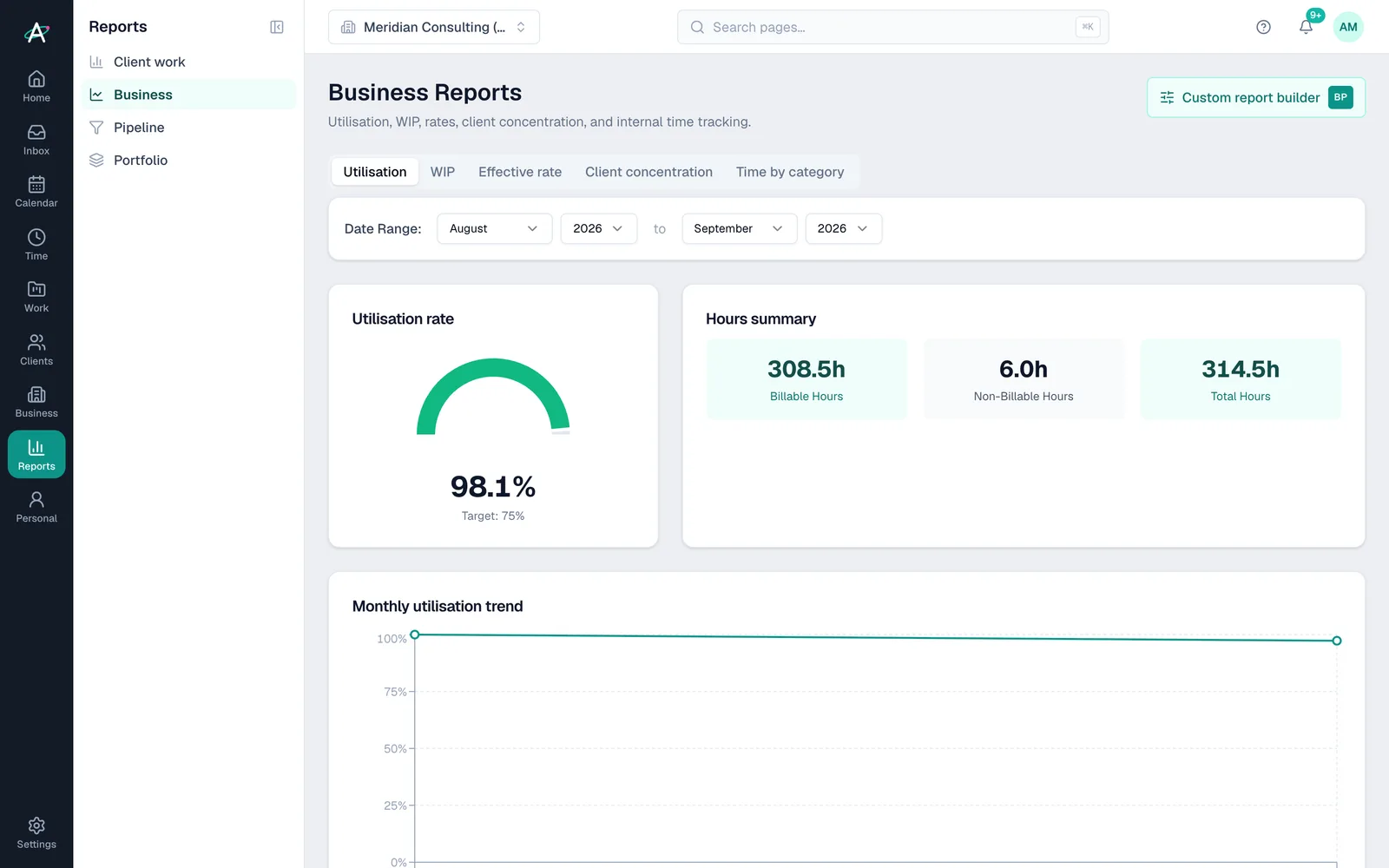Click the 314.5h Total Hours card
Screen dimensions: 1389x868
(1241, 379)
